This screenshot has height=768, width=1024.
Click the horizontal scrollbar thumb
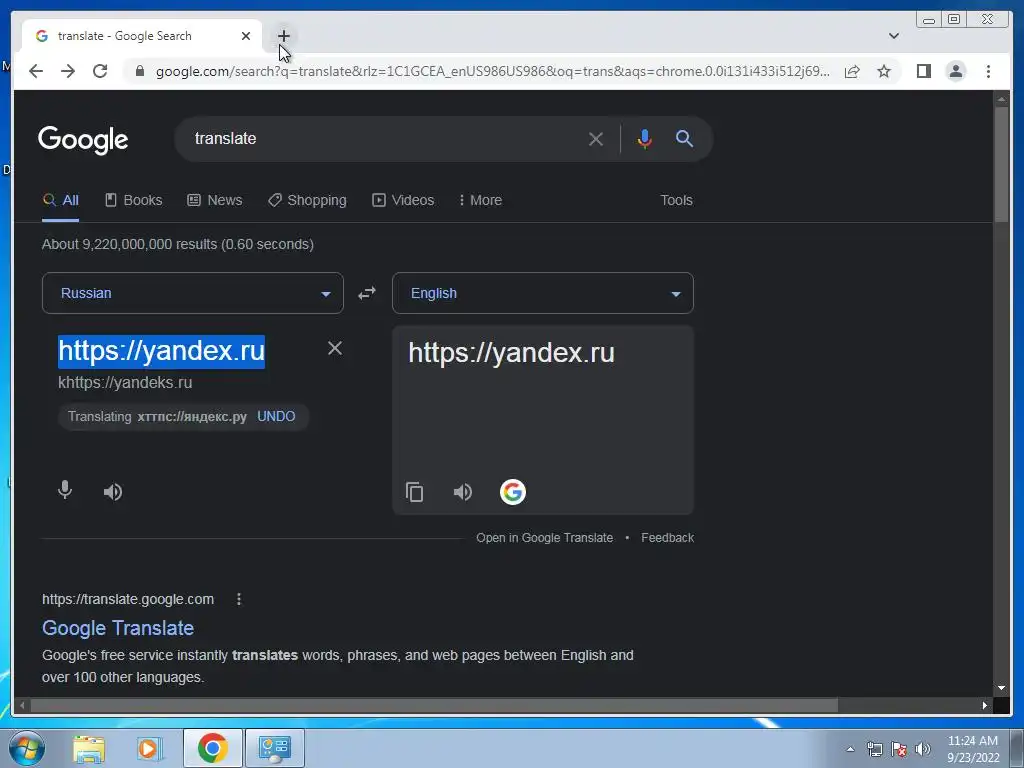pyautogui.click(x=434, y=705)
